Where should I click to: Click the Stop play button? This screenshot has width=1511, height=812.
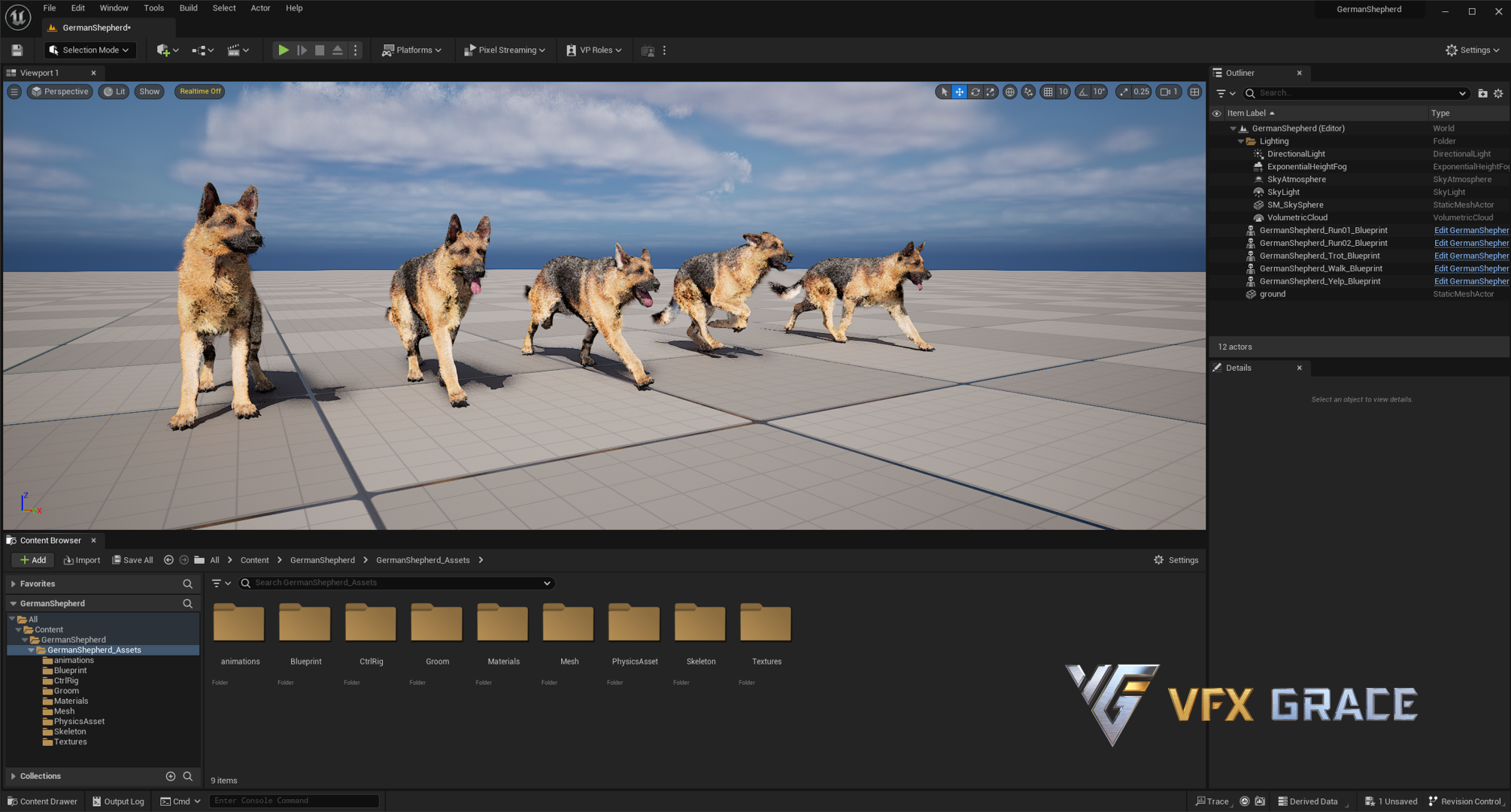[x=320, y=50]
